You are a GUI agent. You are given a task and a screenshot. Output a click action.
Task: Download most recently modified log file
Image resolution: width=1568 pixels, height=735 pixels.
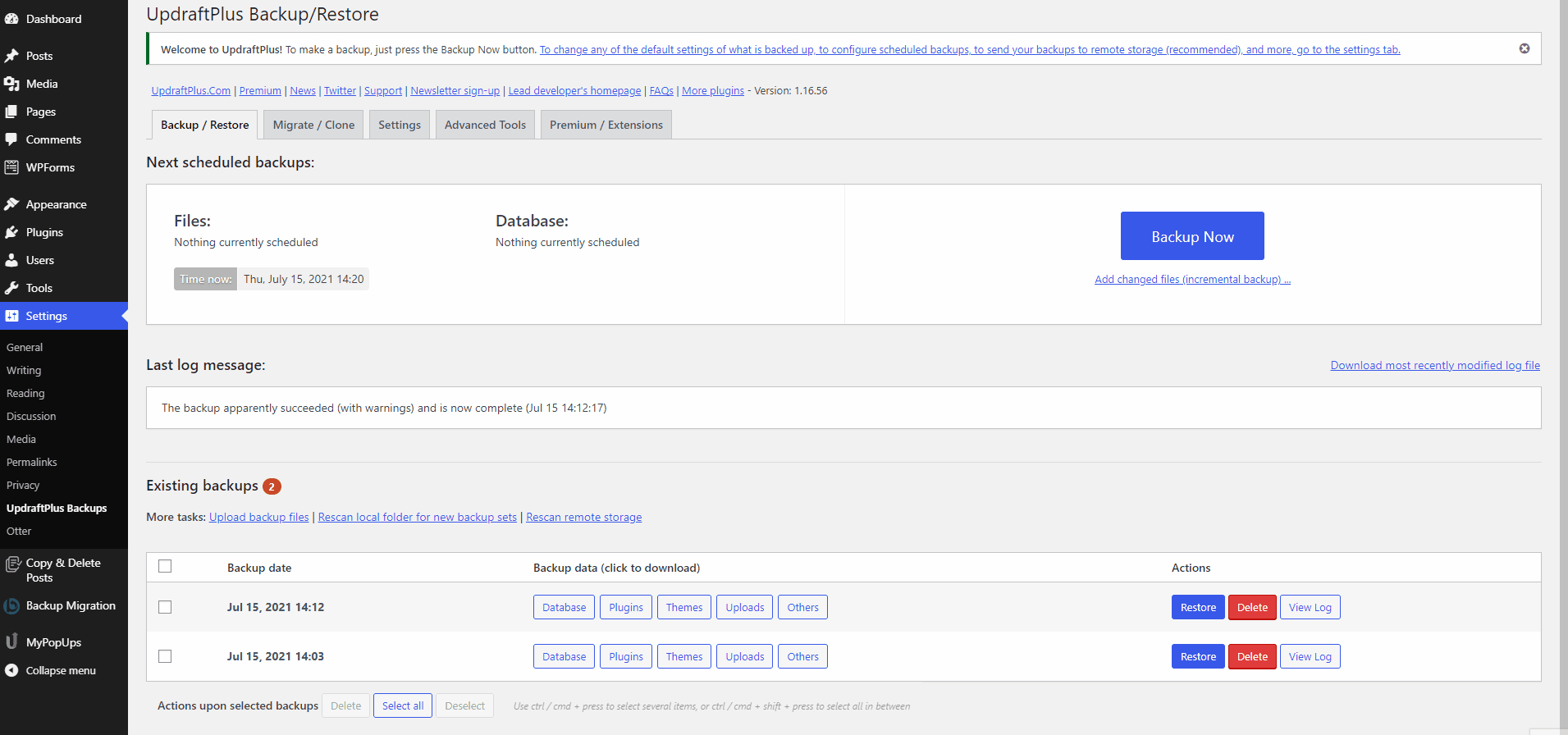point(1434,366)
